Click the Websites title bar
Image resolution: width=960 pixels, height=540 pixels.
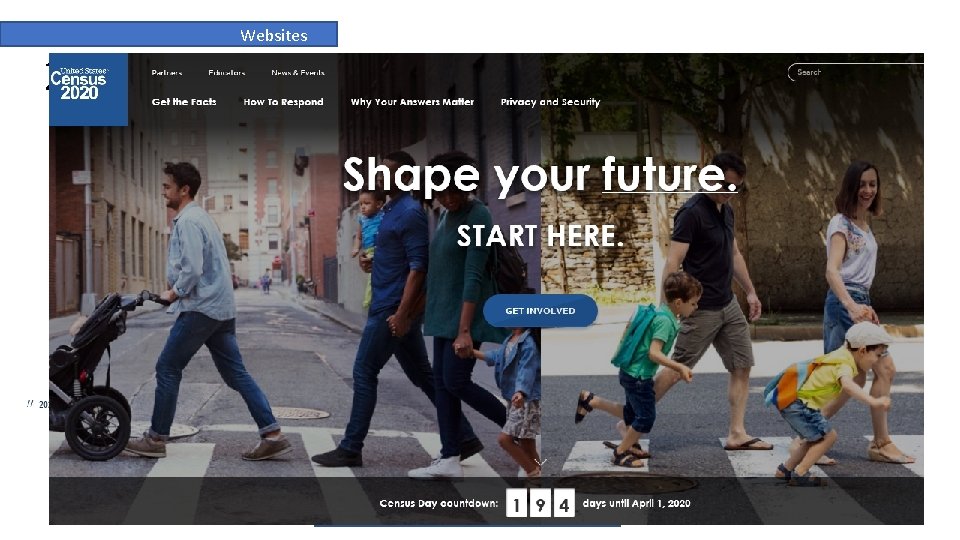click(169, 34)
